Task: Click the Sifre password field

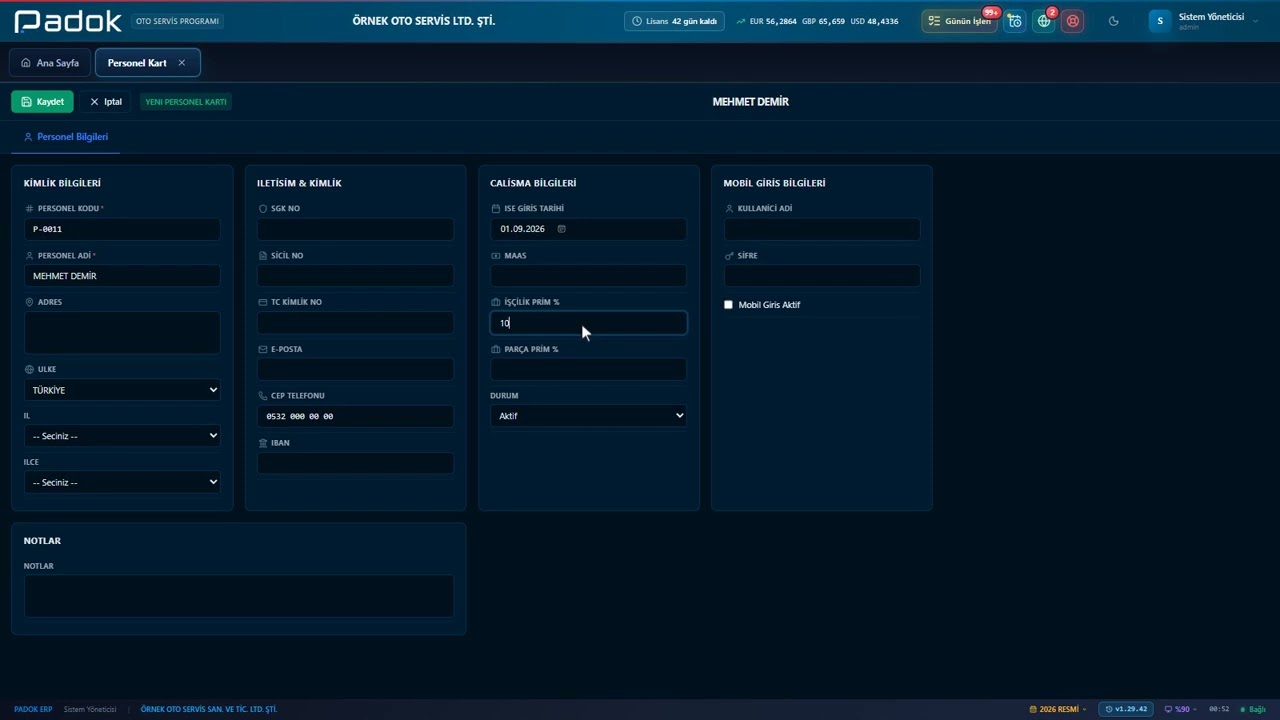Action: click(822, 276)
